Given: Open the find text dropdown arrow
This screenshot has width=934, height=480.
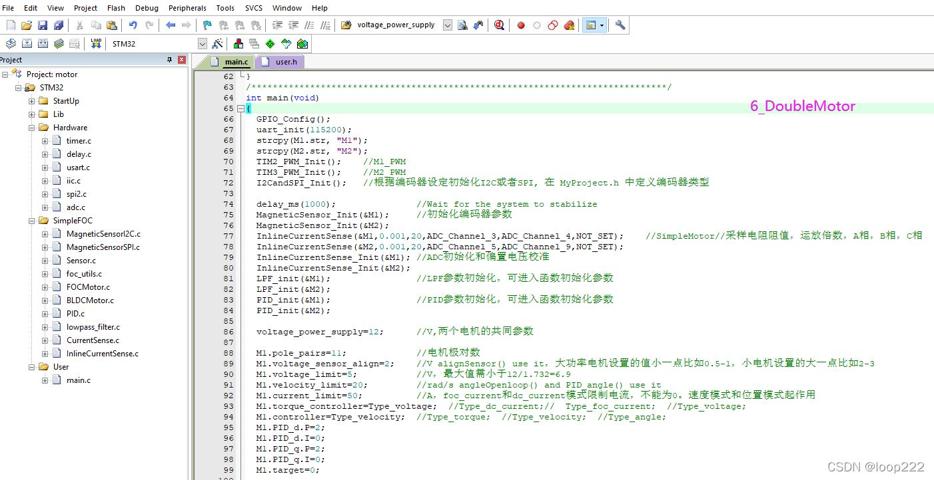Looking at the screenshot, I should point(447,26).
